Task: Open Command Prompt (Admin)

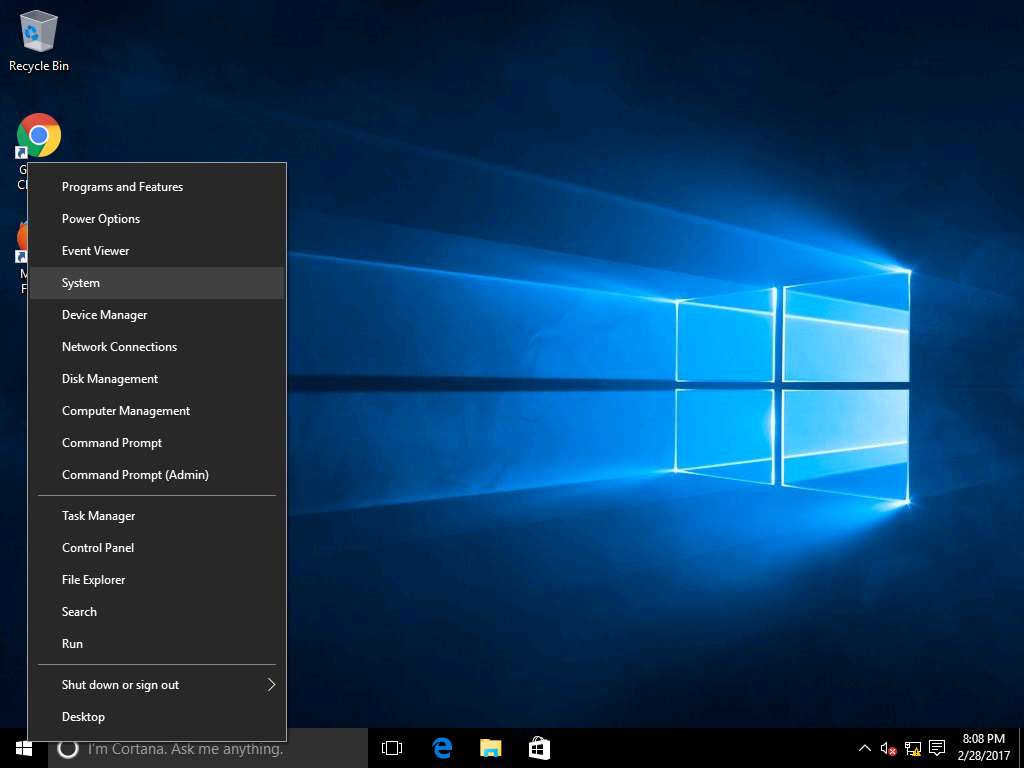Action: click(x=157, y=475)
